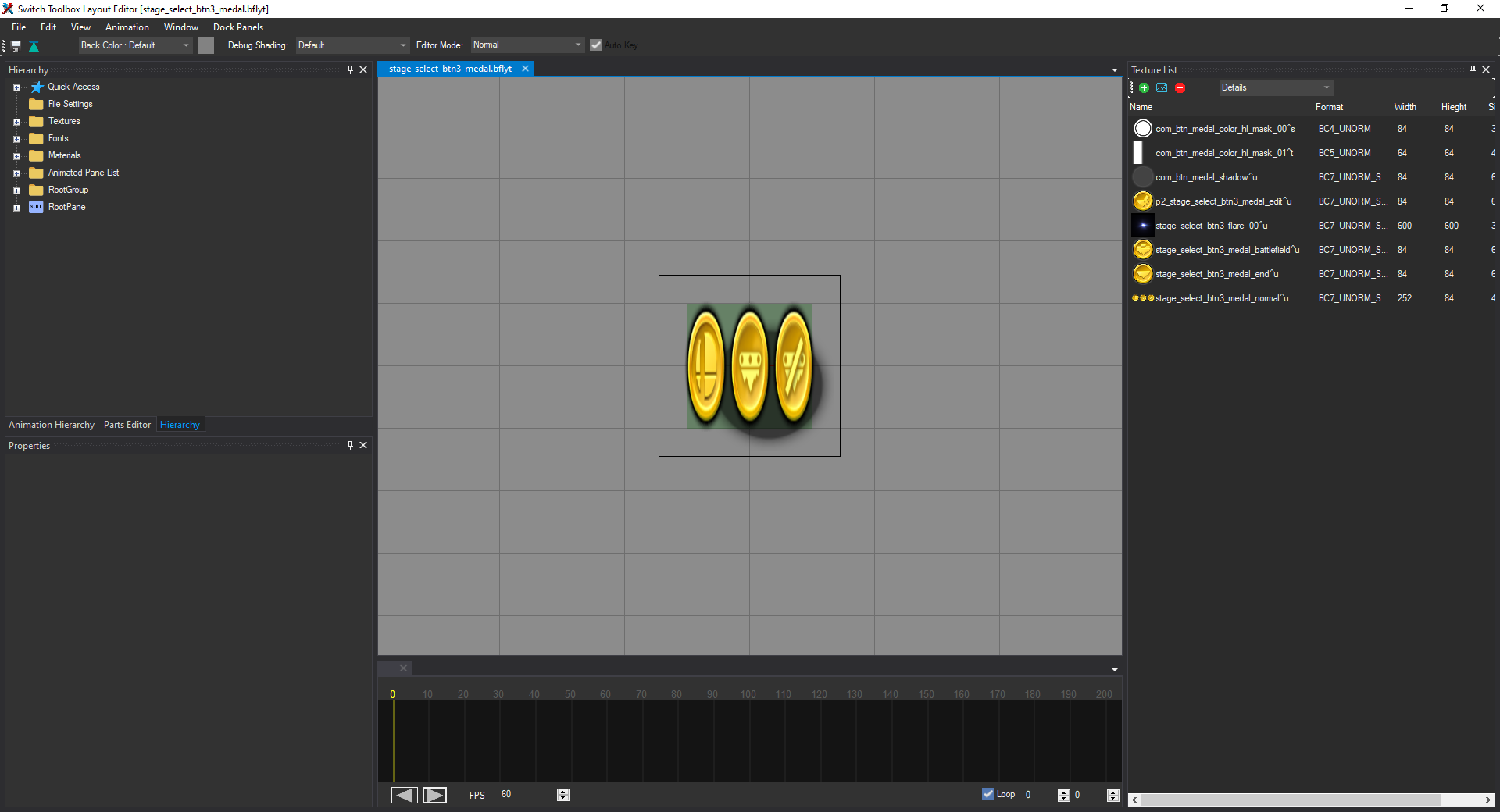Image resolution: width=1500 pixels, height=812 pixels.
Task: Click frame 100 on the timeline ruler
Action: pos(748,694)
